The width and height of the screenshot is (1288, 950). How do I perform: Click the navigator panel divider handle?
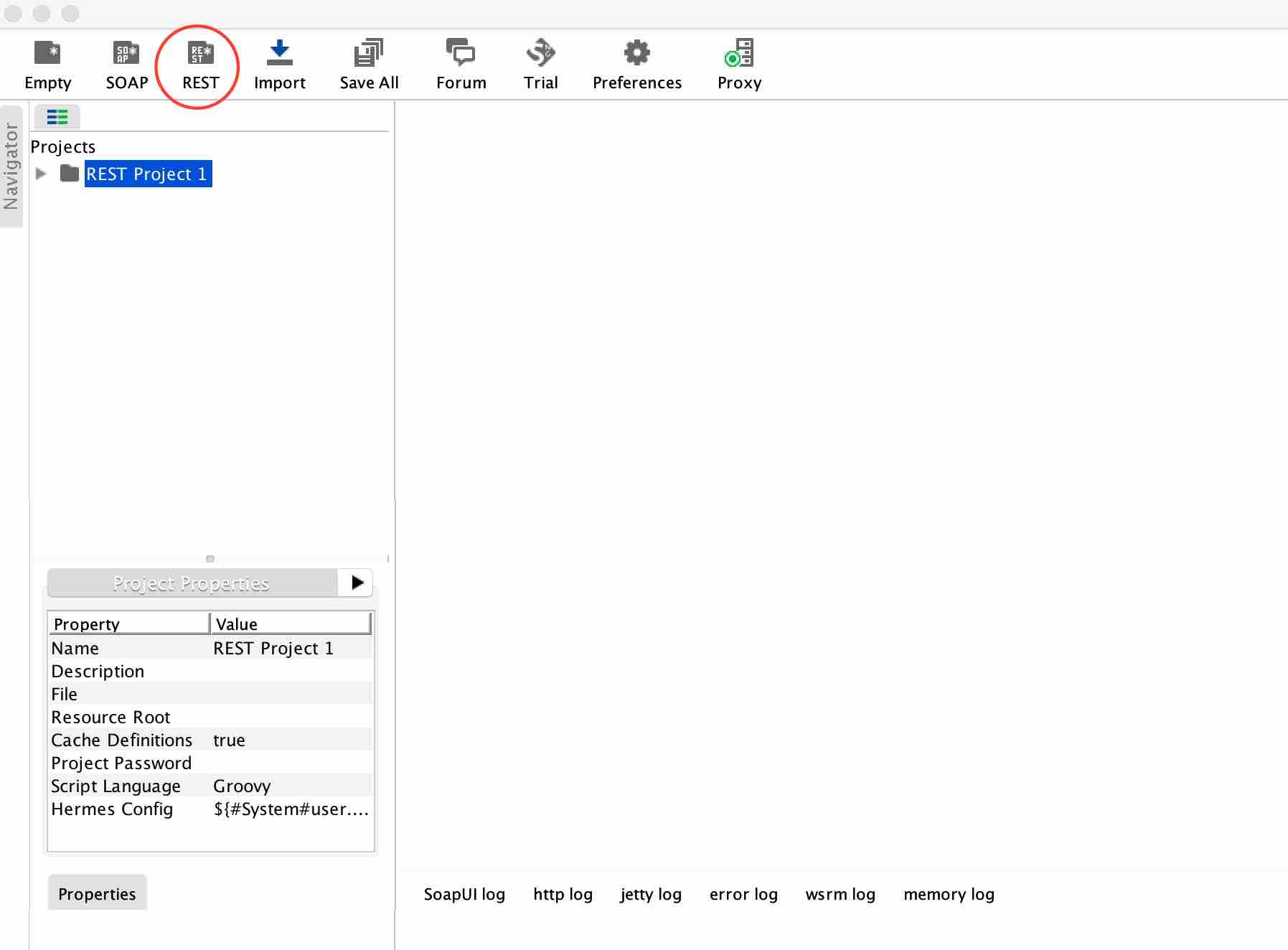(x=210, y=558)
